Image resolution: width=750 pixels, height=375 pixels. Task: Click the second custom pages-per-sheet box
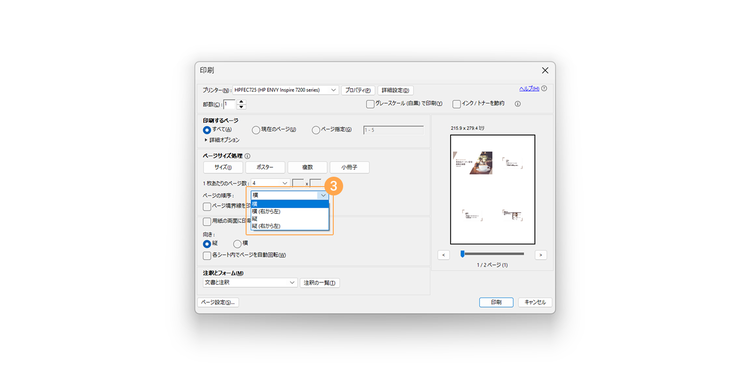click(x=316, y=183)
